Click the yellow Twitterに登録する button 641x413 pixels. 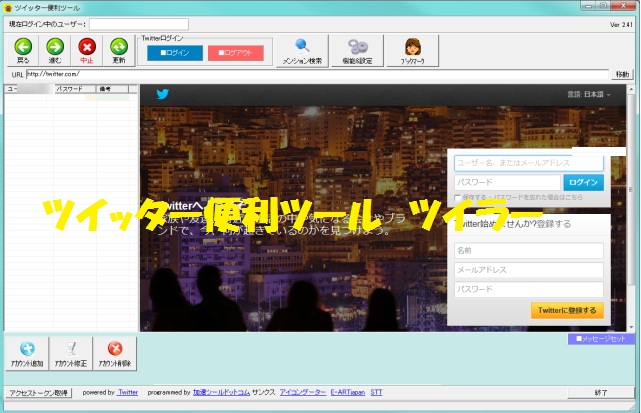click(567, 310)
